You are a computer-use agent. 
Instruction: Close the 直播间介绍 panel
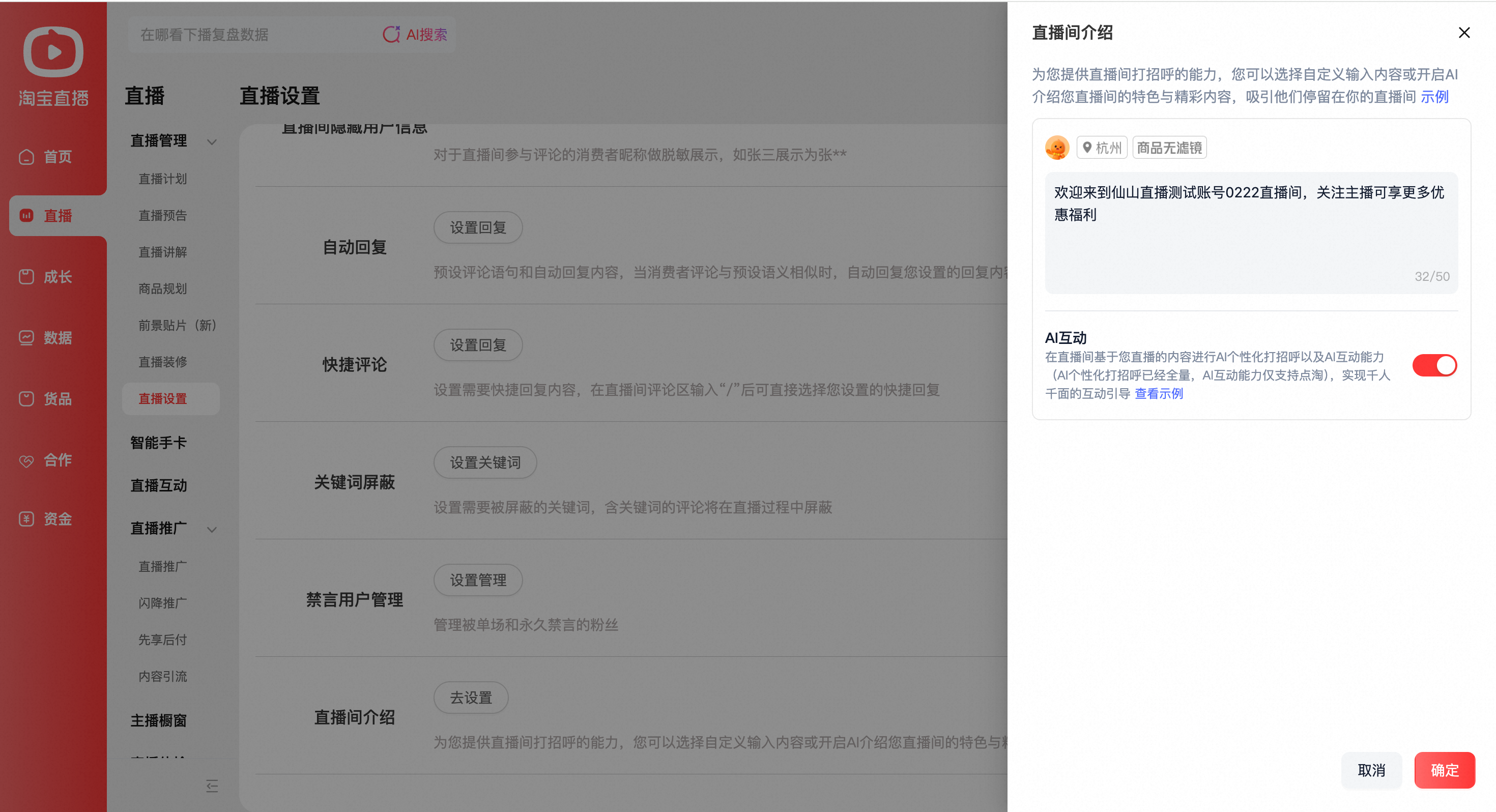1464,33
